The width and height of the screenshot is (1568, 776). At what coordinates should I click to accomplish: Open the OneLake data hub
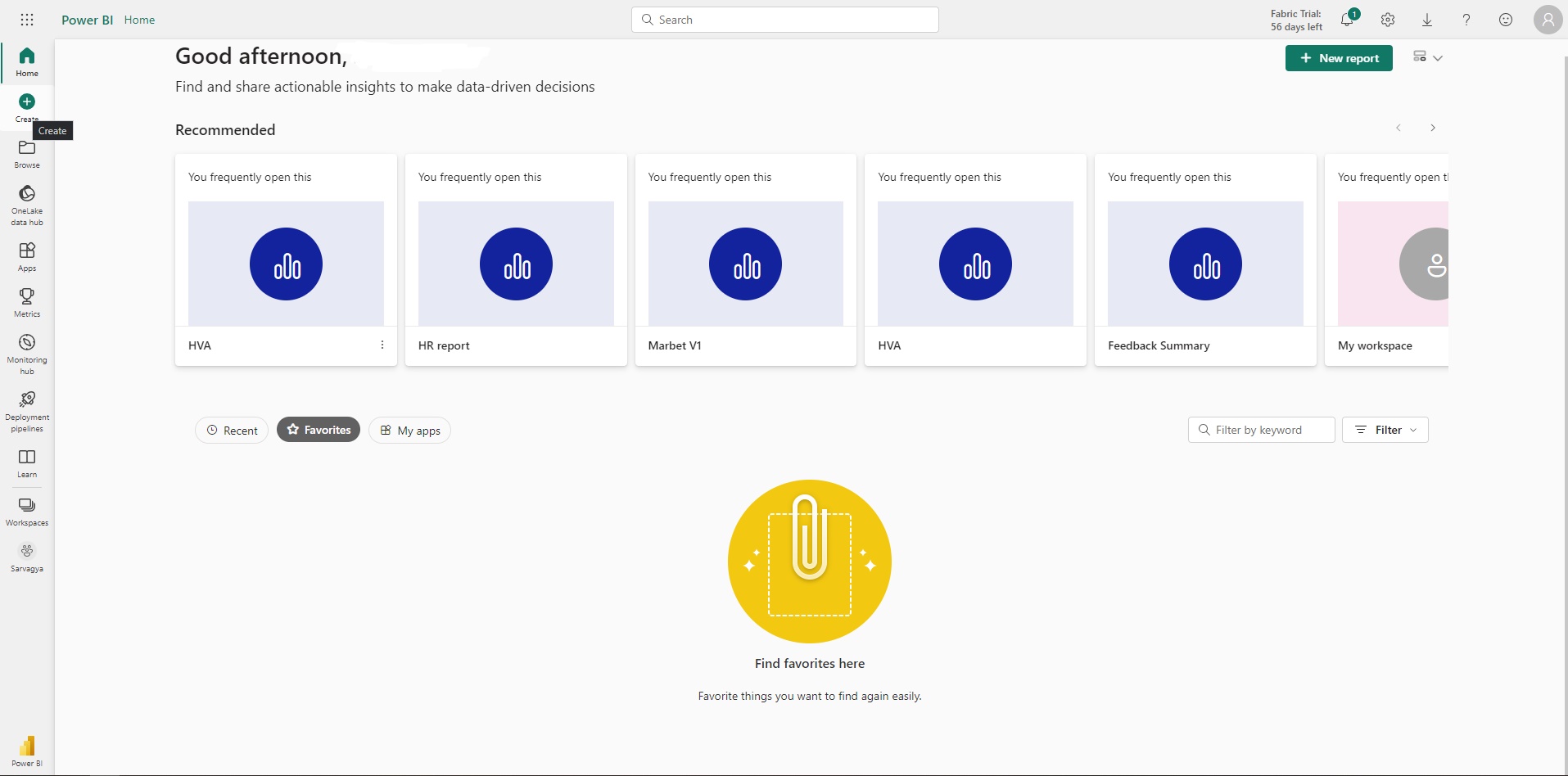tap(27, 203)
